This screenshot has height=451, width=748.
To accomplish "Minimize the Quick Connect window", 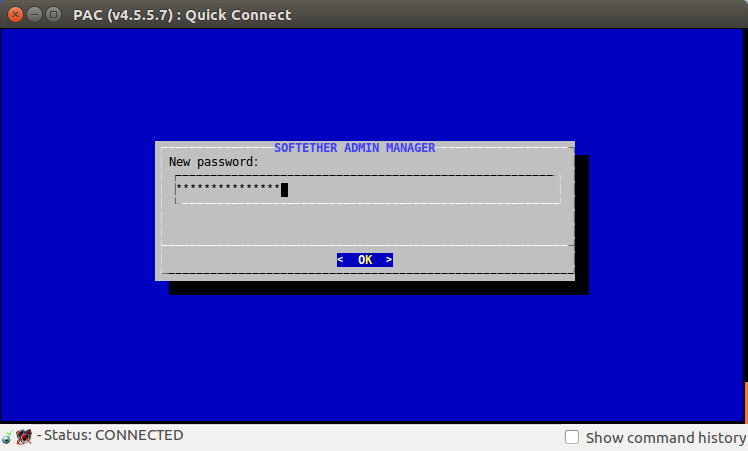I will (x=34, y=15).
